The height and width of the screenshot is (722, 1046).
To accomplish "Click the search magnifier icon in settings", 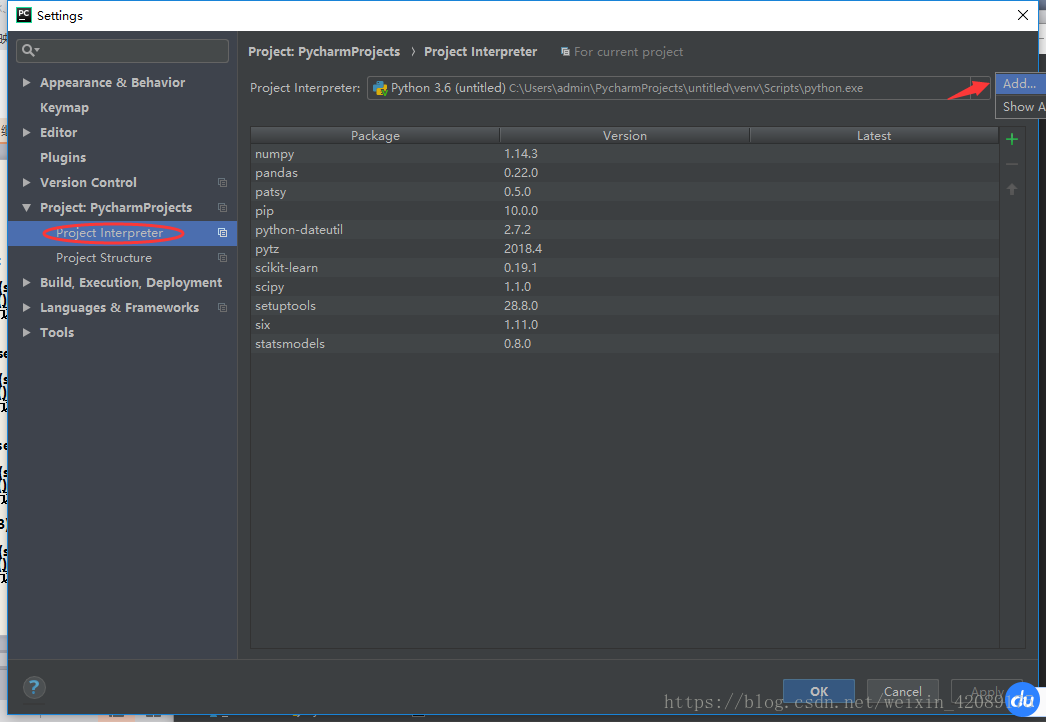I will [30, 50].
